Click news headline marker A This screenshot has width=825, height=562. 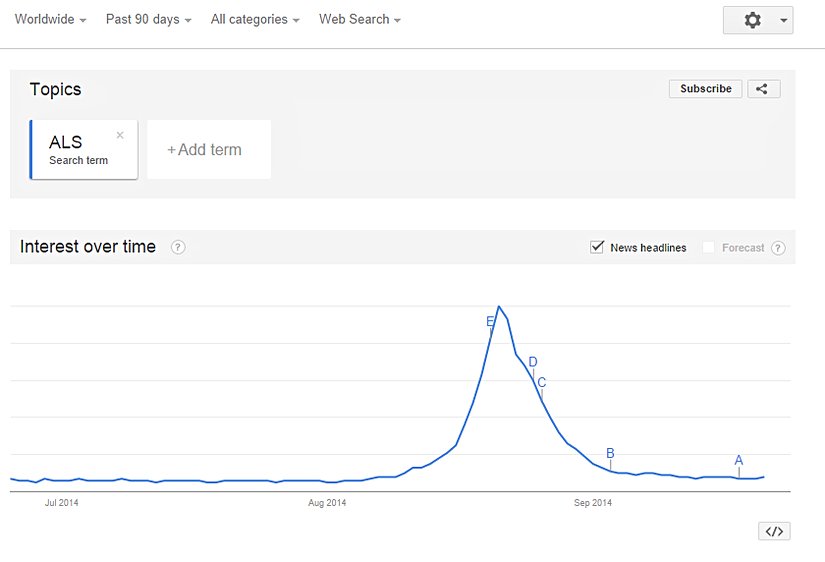point(739,461)
